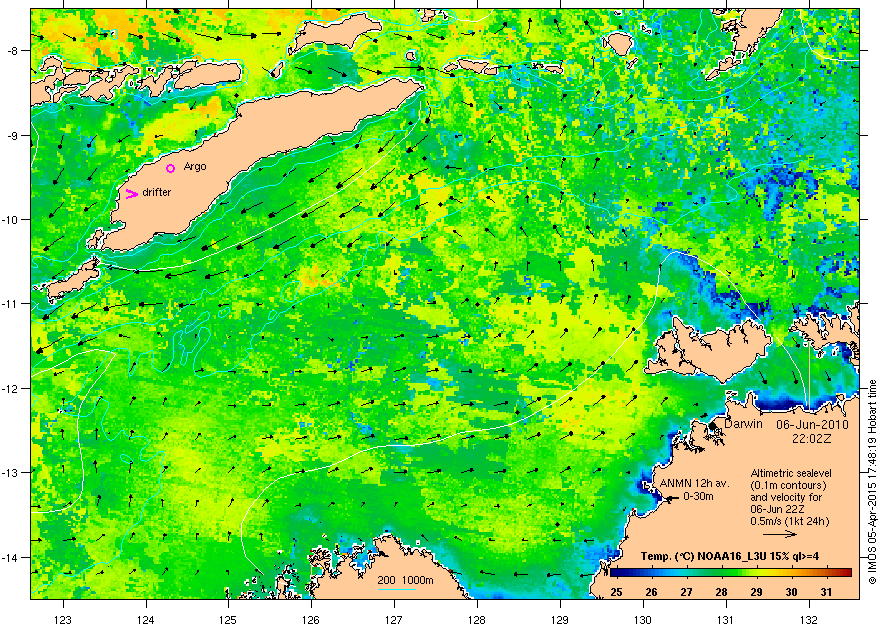Click the '0.5m/s (1kt 24h)' scale text
Image resolution: width=880 pixels, height=630 pixels.
pos(790,522)
